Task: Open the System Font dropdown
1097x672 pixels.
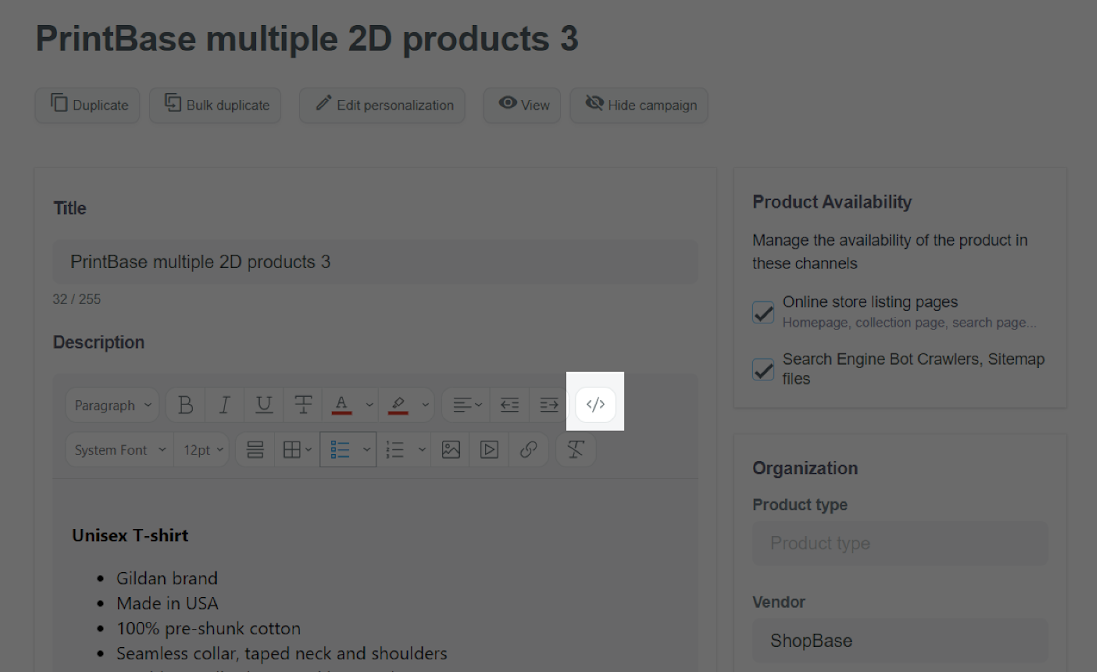Action: pyautogui.click(x=120, y=450)
